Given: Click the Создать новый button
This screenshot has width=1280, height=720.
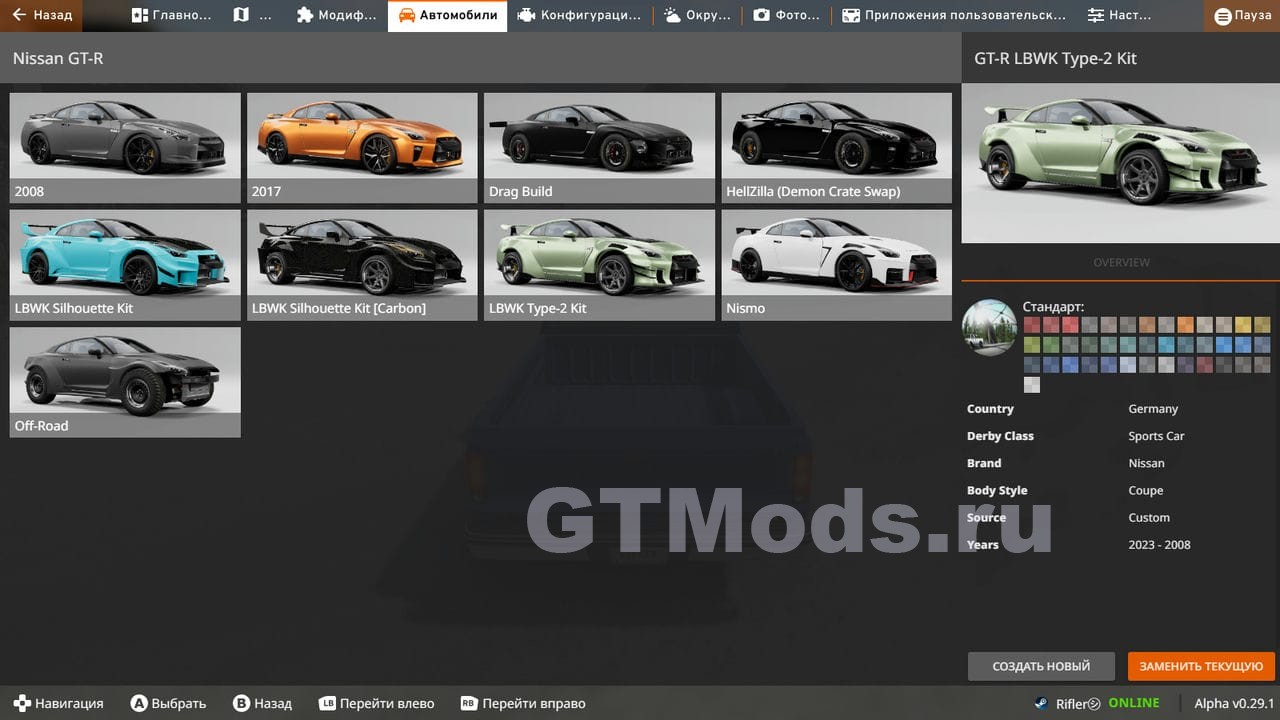Looking at the screenshot, I should (1041, 666).
